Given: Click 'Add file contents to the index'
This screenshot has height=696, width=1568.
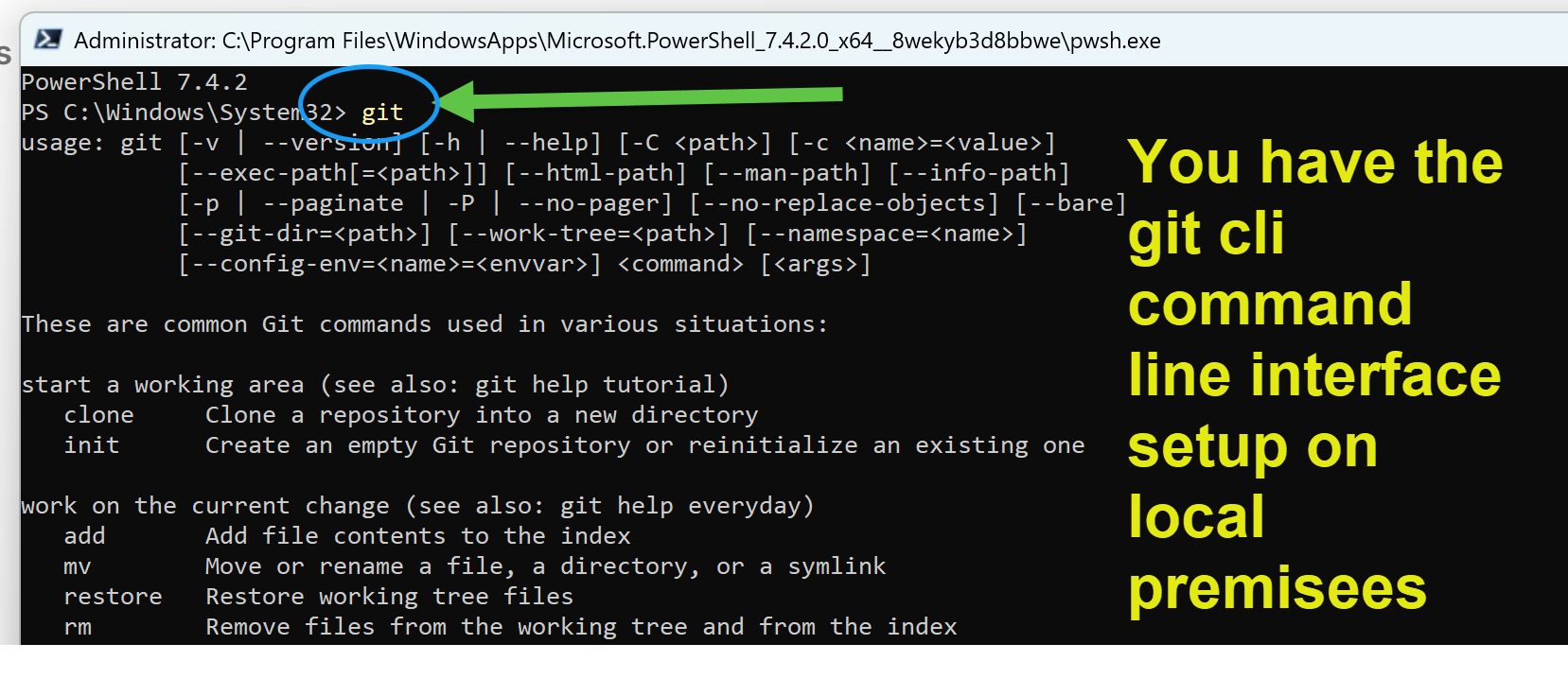Looking at the screenshot, I should [418, 536].
